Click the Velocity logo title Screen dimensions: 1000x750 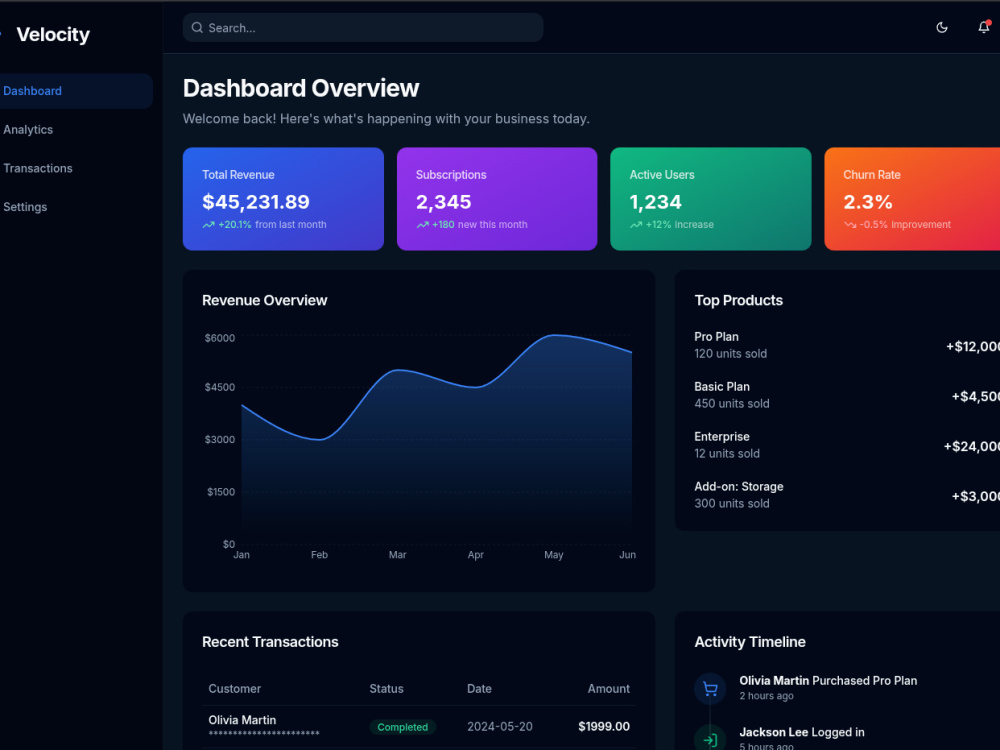pos(53,34)
